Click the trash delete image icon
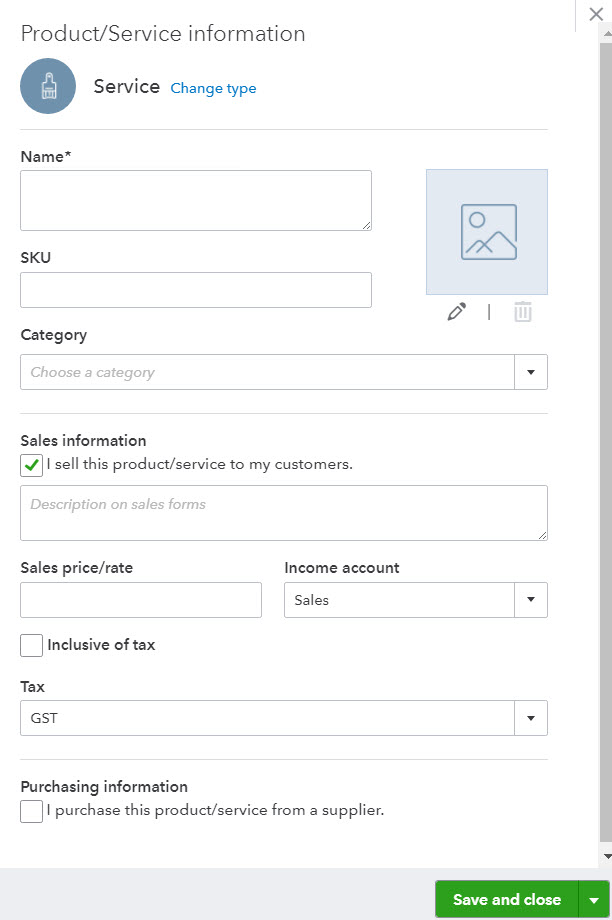The width and height of the screenshot is (612, 920). tap(522, 312)
